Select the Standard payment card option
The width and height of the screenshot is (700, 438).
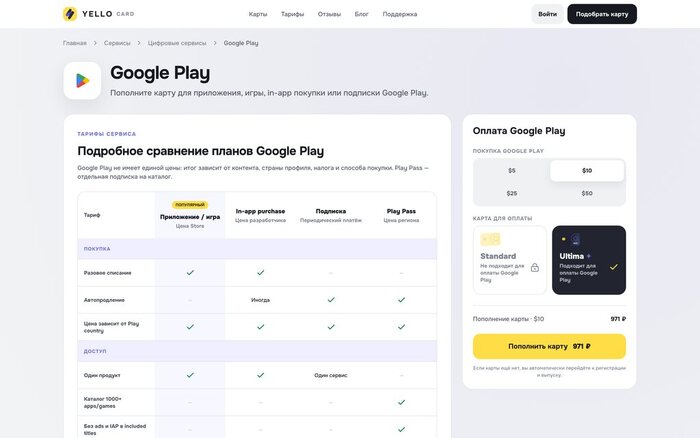pos(510,260)
